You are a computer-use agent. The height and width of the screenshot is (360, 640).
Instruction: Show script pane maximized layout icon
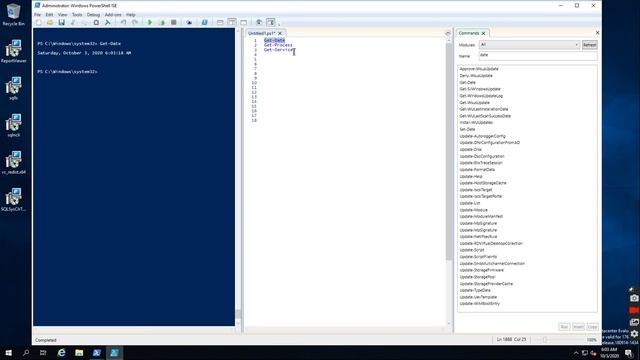244,22
